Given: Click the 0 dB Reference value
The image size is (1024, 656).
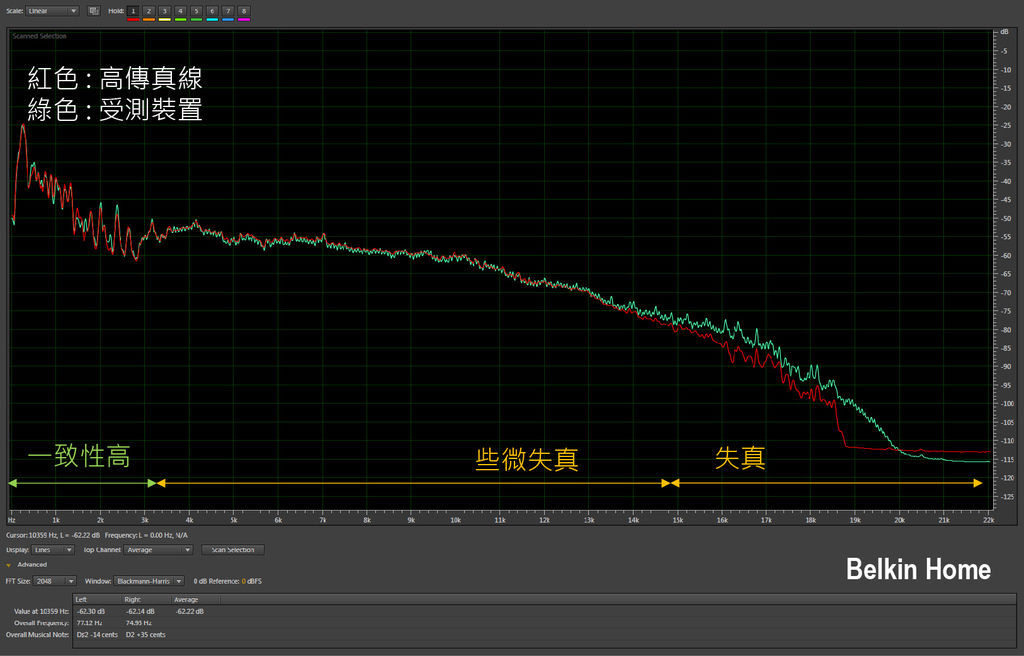Looking at the screenshot, I should (x=243, y=581).
